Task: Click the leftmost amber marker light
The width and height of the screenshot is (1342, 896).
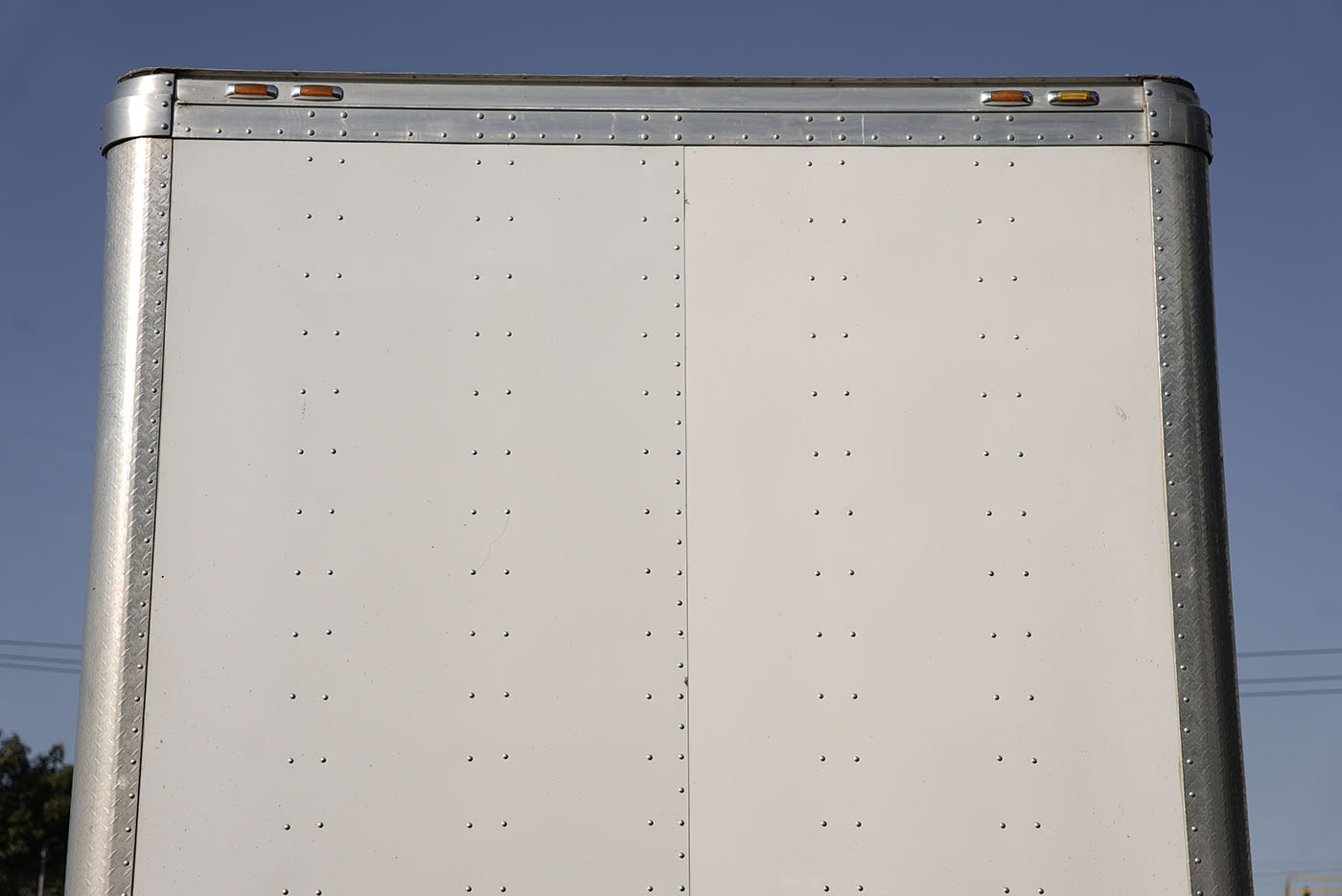Action: pos(251,92)
